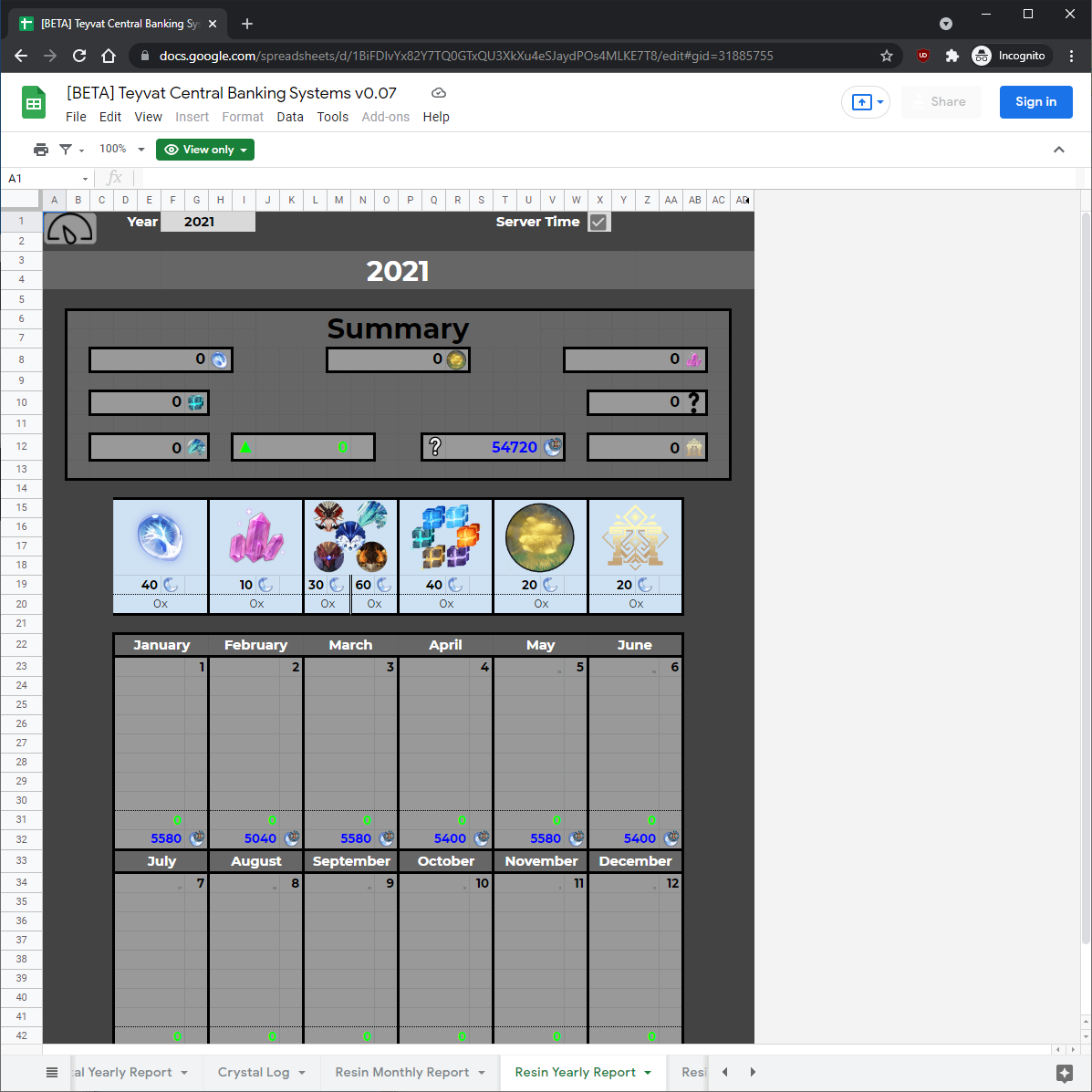Click the Google Sheets home logo

(x=34, y=103)
